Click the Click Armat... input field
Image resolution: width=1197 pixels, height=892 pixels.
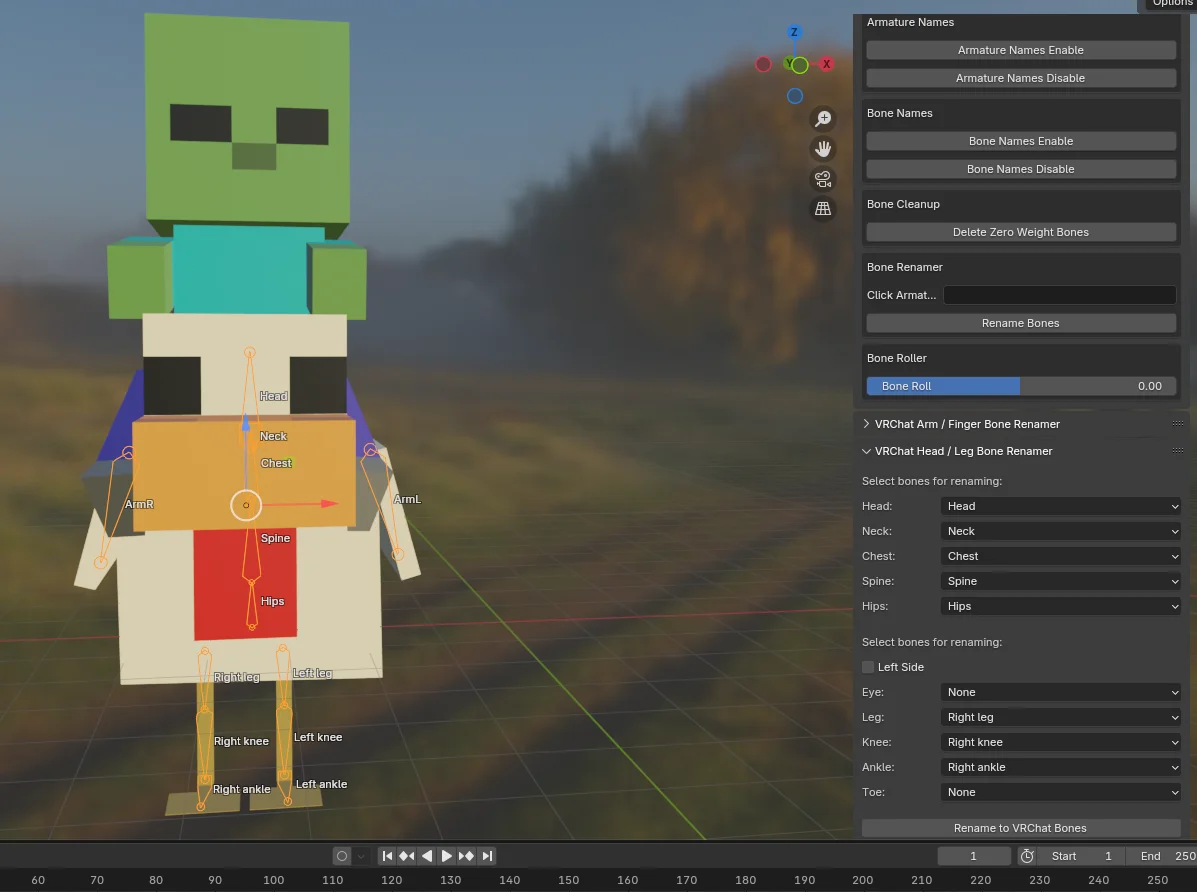pos(1058,295)
